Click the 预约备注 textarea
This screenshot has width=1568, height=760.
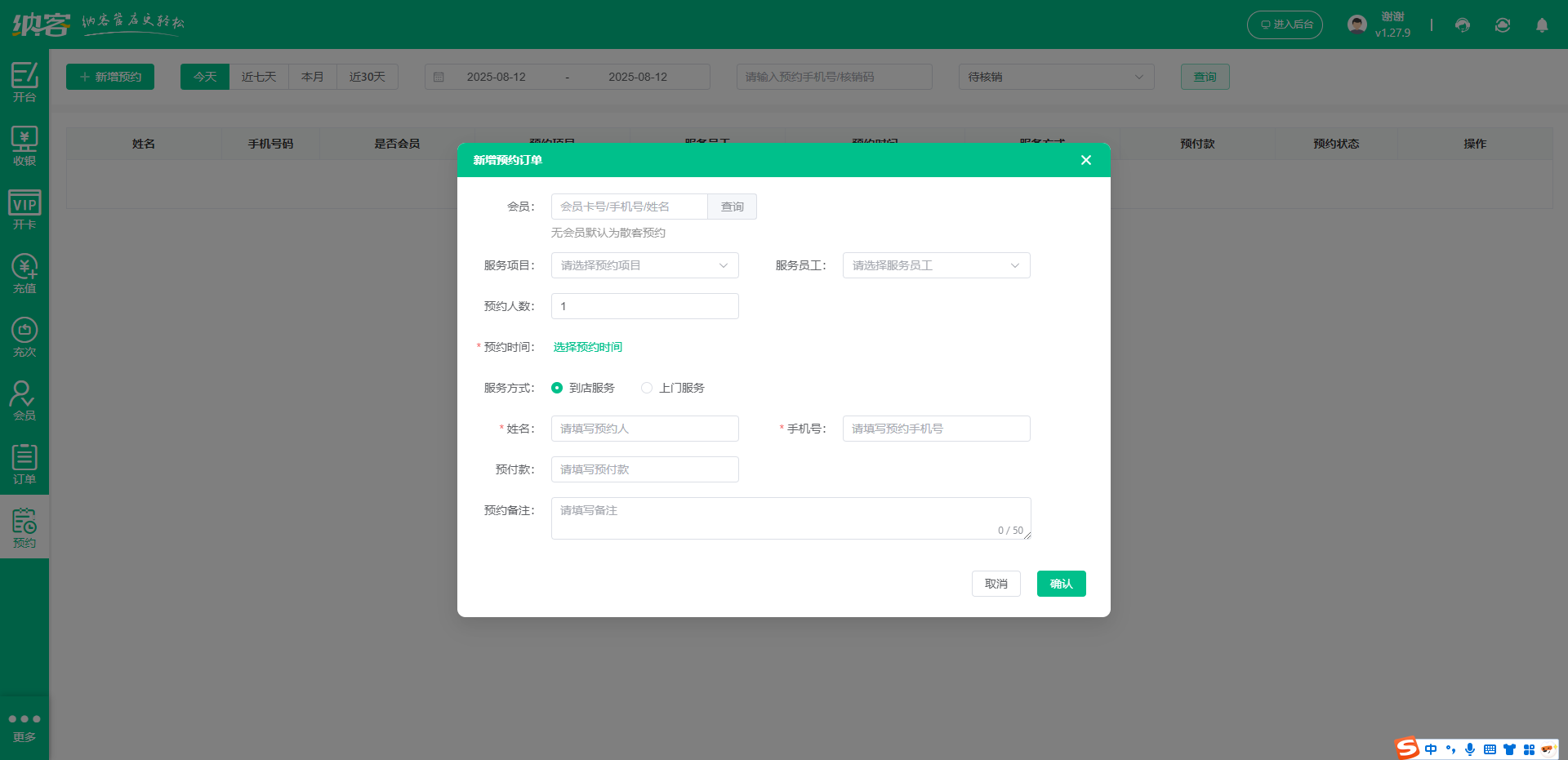tap(791, 518)
